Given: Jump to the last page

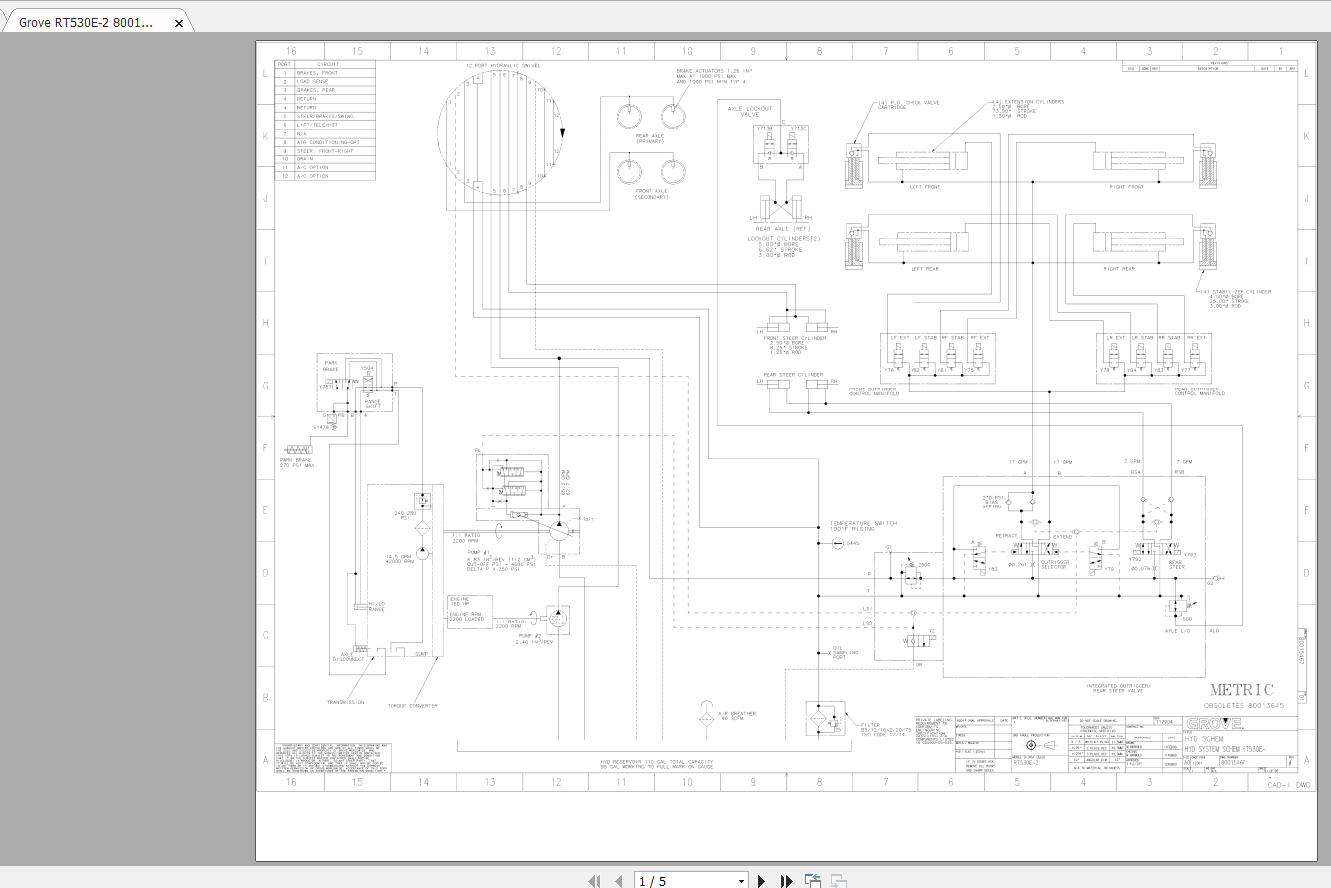Looking at the screenshot, I should pyautogui.click(x=787, y=881).
